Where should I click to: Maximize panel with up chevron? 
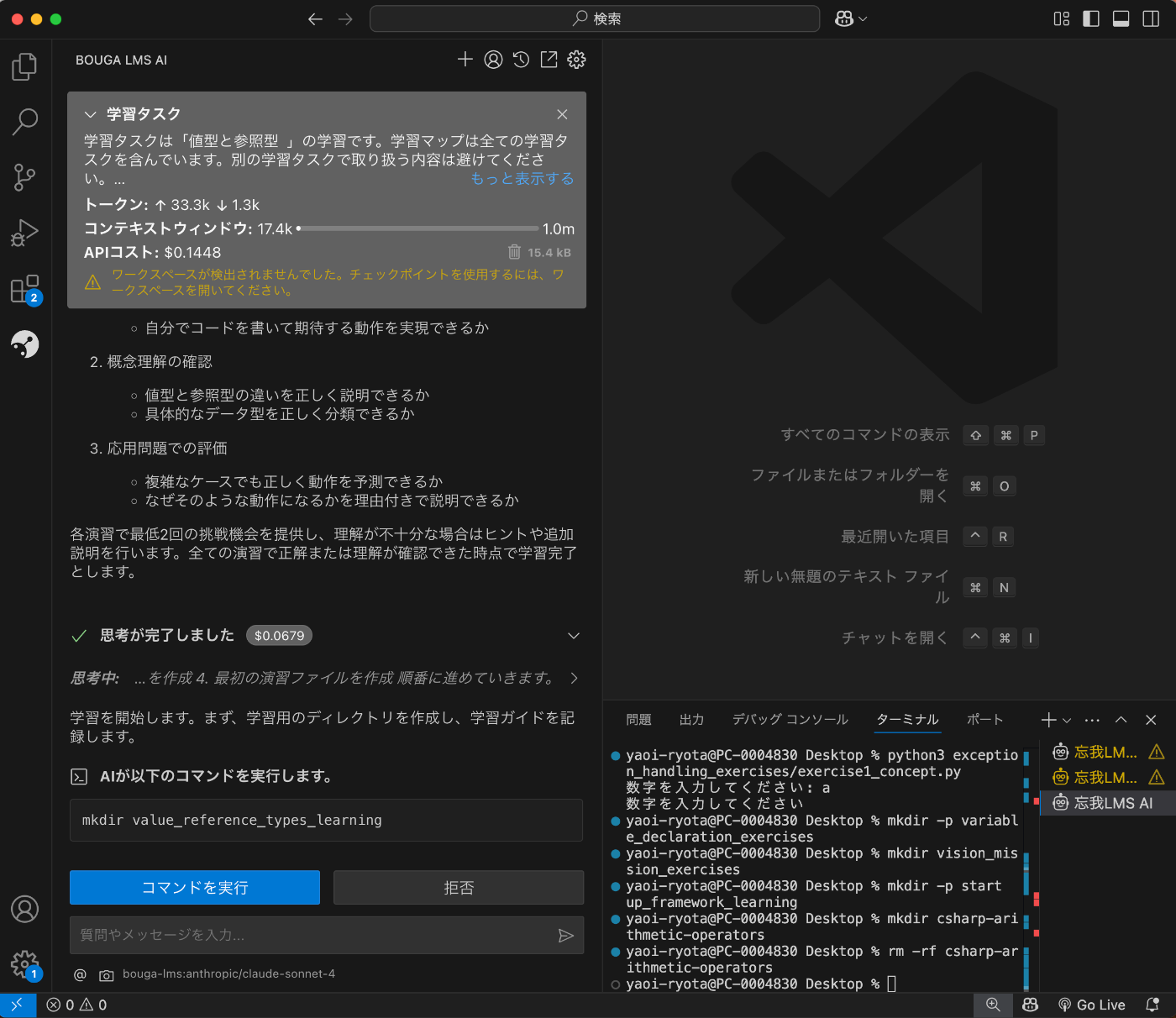pyautogui.click(x=1121, y=720)
